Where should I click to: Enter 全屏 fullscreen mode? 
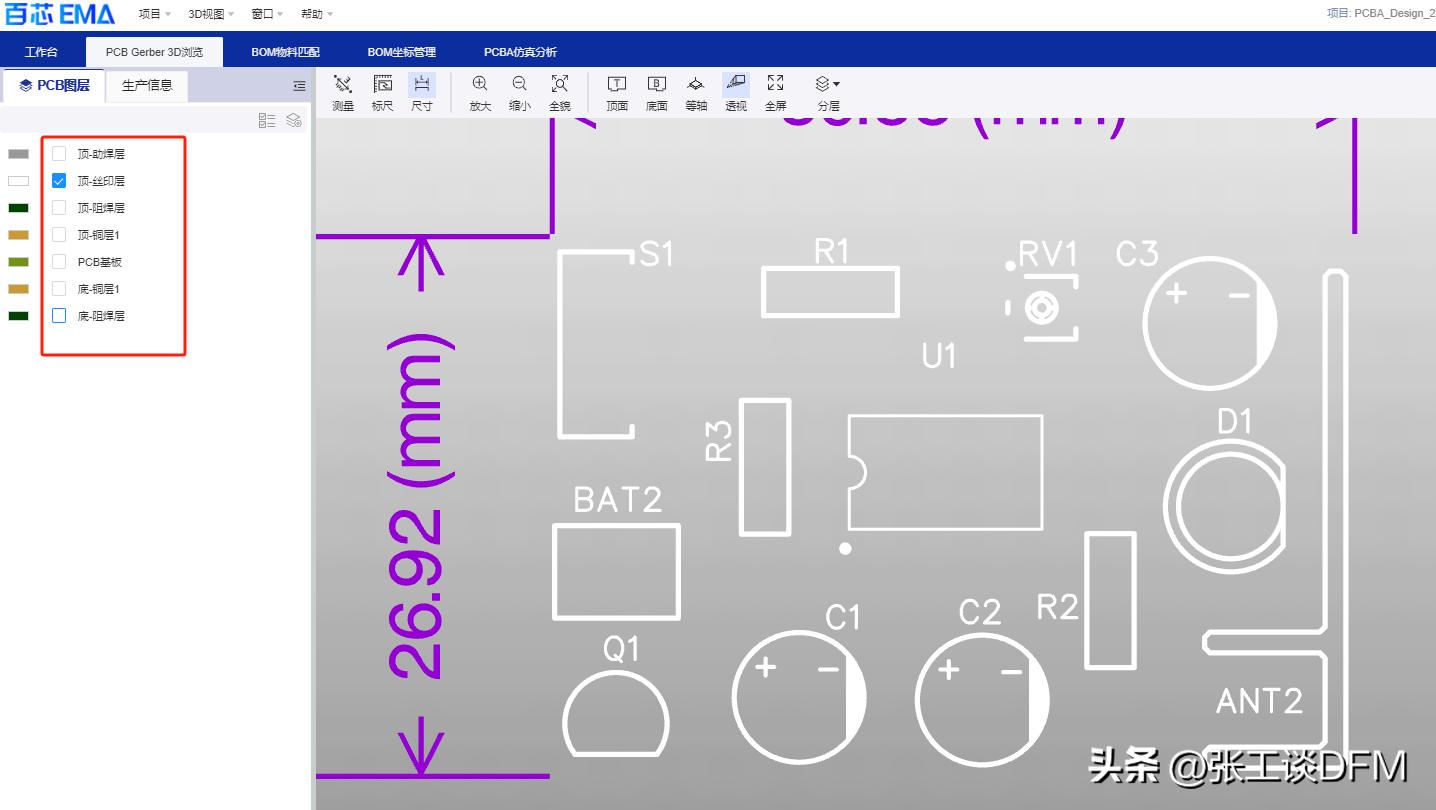[x=775, y=92]
